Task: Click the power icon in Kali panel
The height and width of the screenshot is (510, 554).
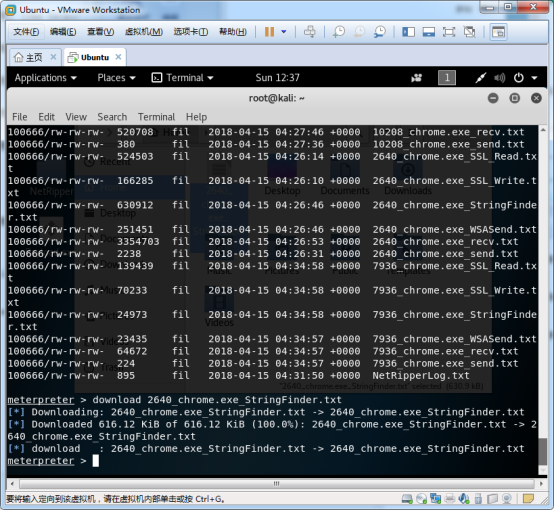Action: 518,78
